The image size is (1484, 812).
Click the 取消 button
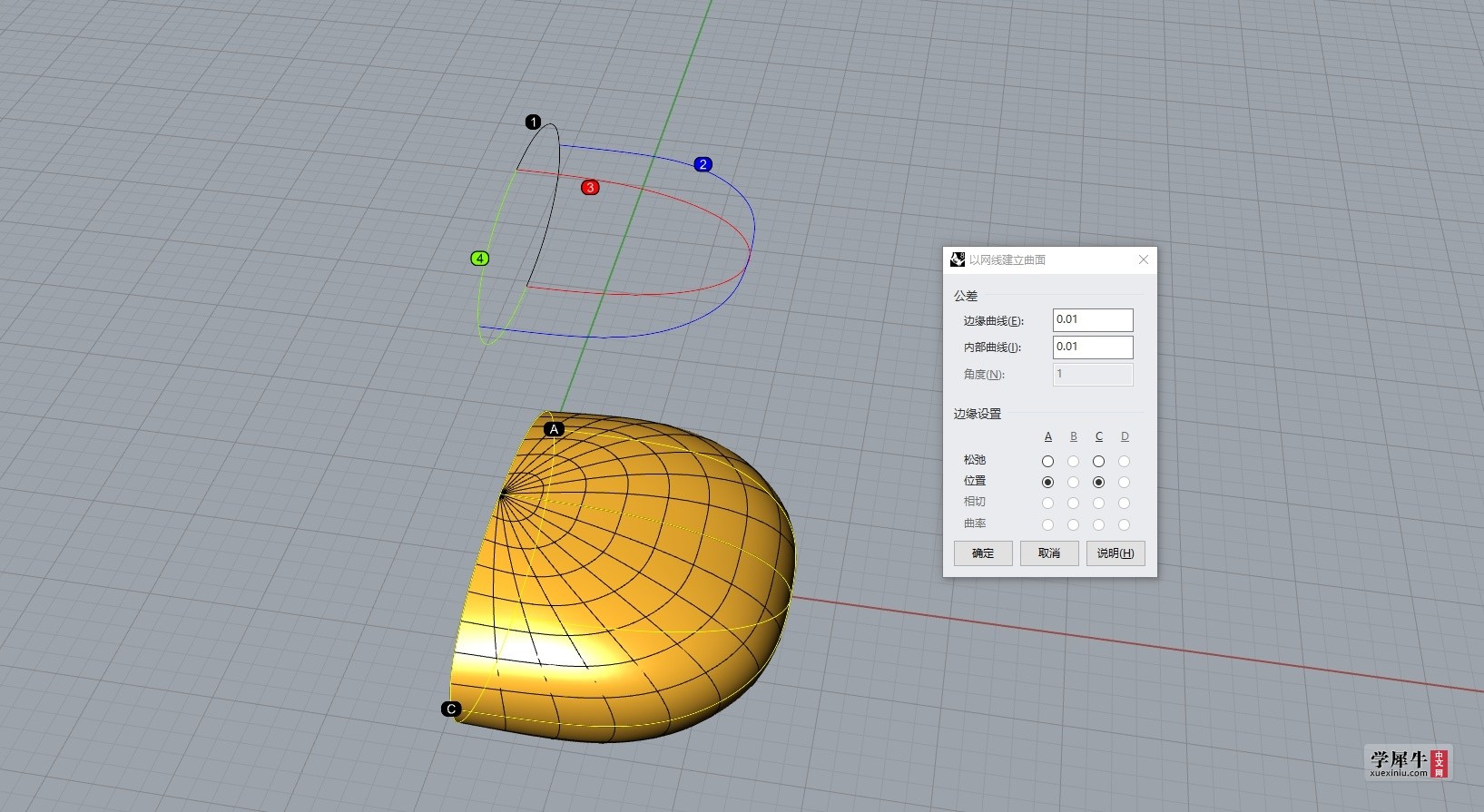[x=1049, y=553]
